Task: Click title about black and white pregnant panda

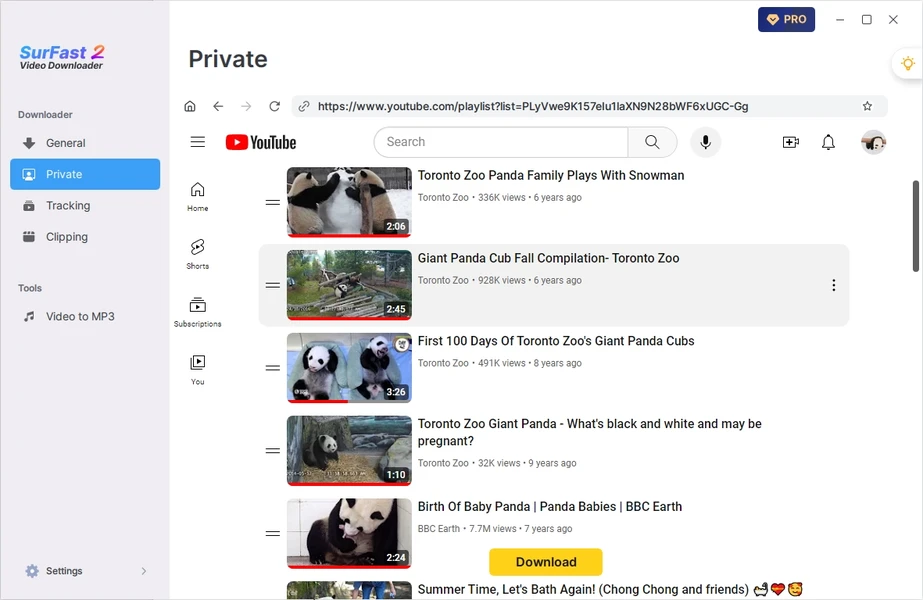Action: [590, 432]
